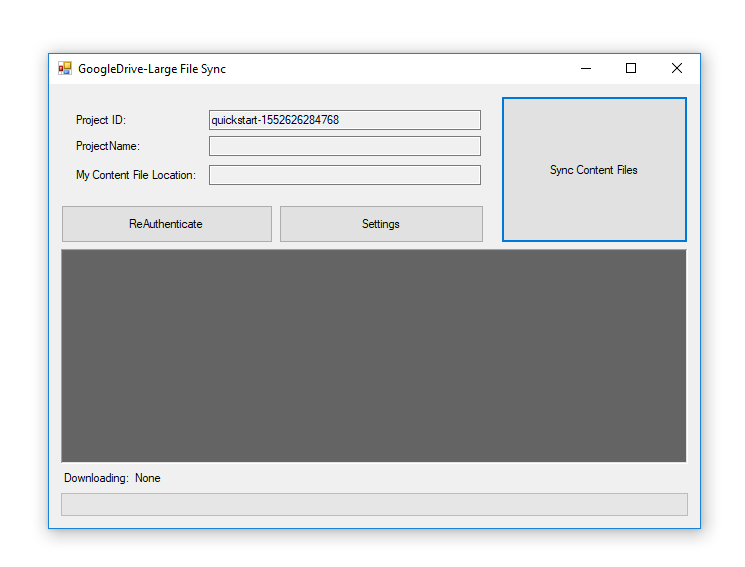Click the app icon in title bar

tap(65, 68)
